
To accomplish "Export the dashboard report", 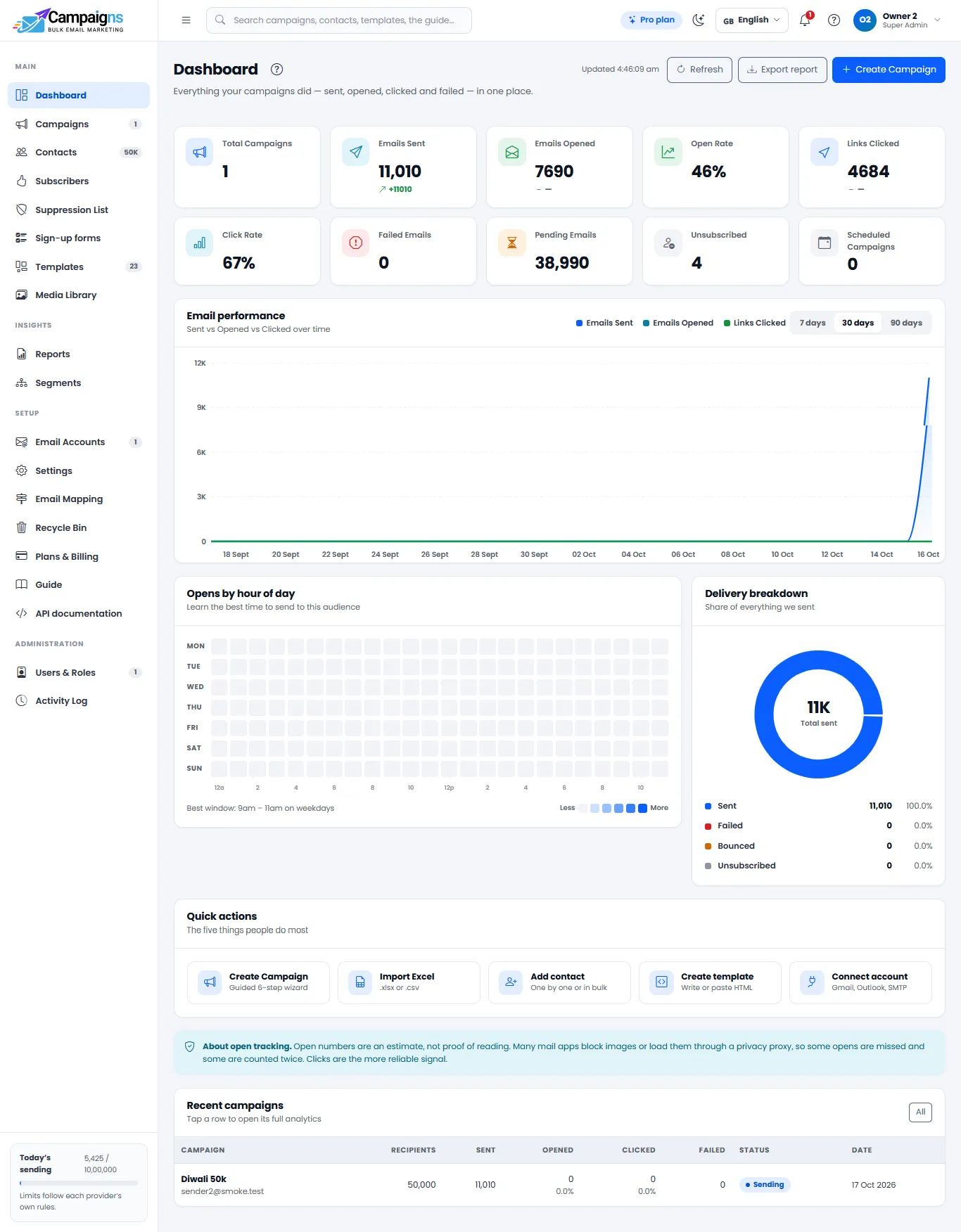I will click(x=782, y=70).
